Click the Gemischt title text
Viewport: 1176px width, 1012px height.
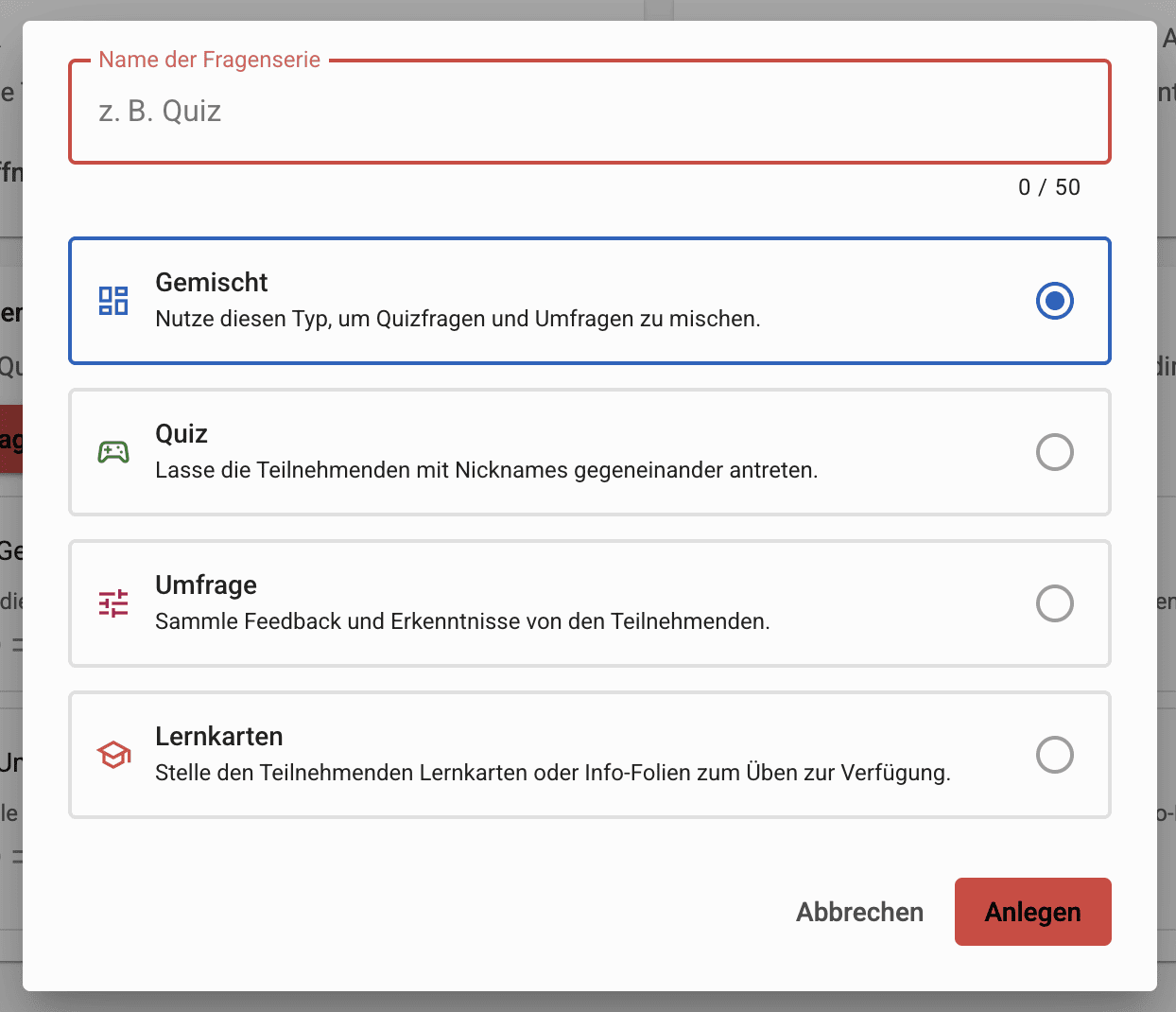pyautogui.click(x=212, y=282)
